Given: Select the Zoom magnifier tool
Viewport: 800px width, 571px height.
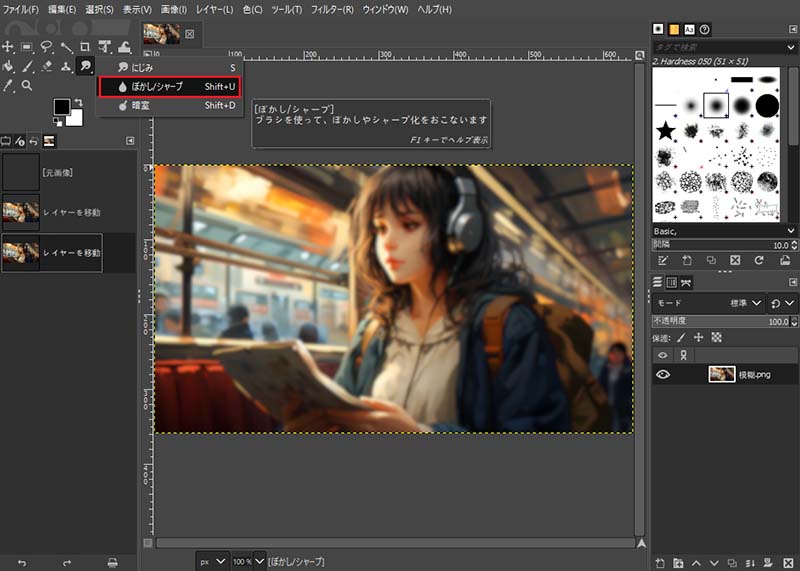Looking at the screenshot, I should coord(27,85).
